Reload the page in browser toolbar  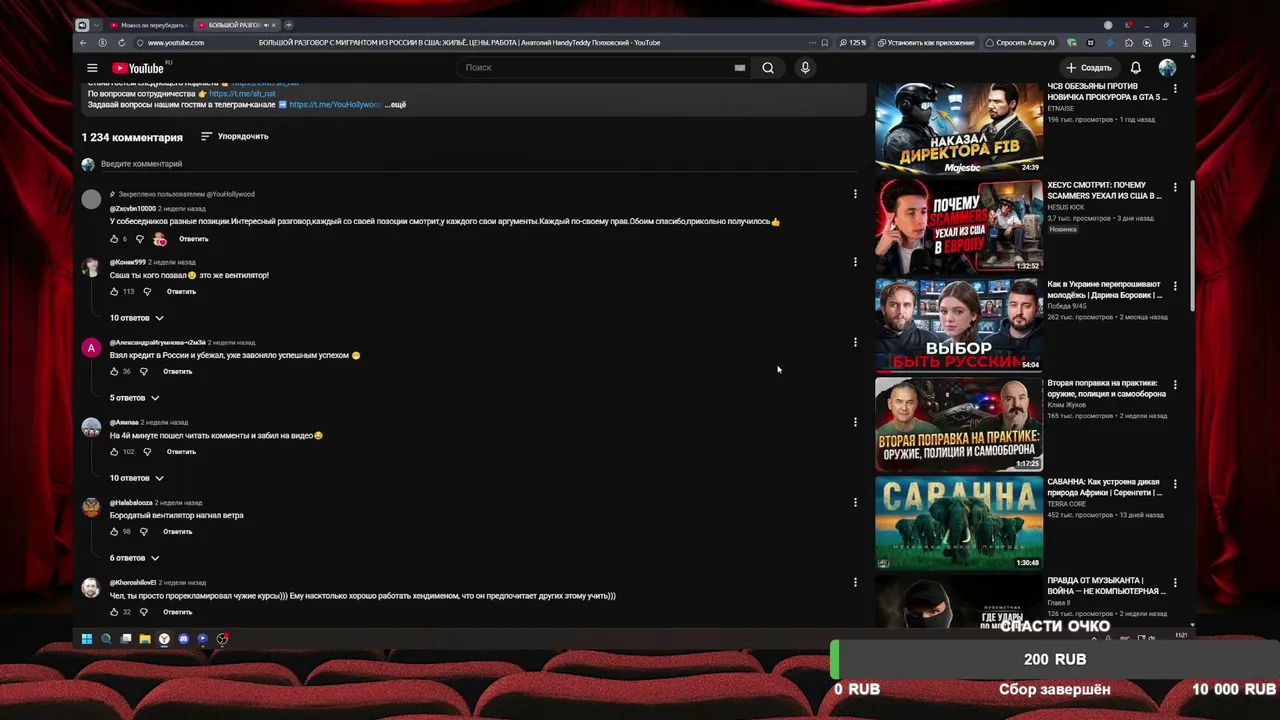(122, 43)
